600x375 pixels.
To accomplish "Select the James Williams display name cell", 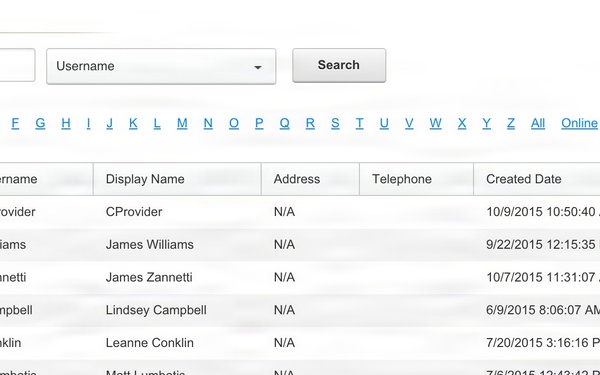I will click(150, 245).
